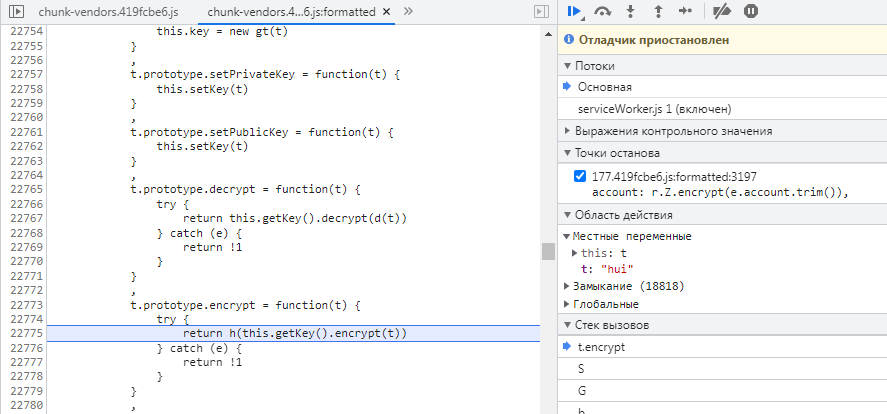Show more tabs overflow list
This screenshot has height=414, width=887.
pyautogui.click(x=408, y=11)
